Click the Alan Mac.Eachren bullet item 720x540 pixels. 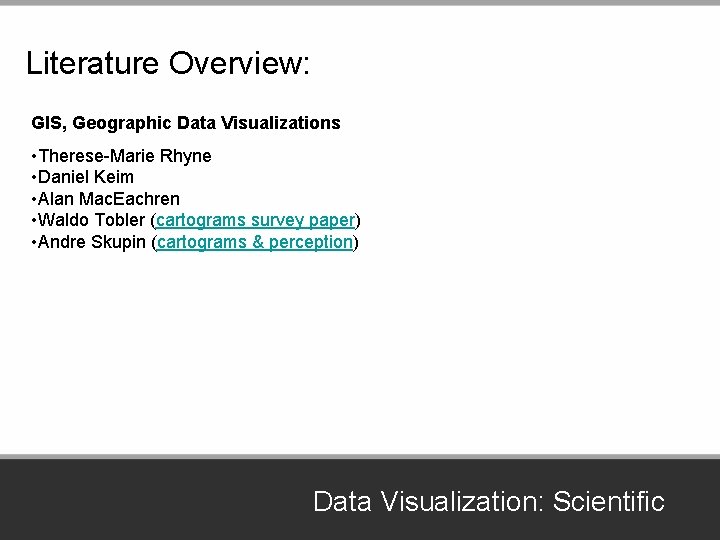tap(108, 199)
